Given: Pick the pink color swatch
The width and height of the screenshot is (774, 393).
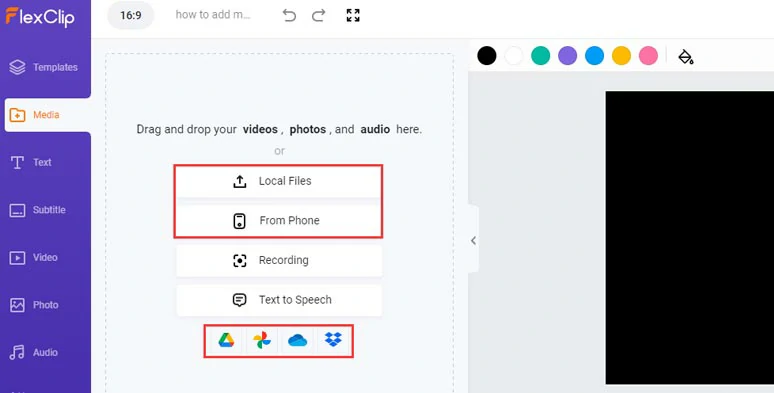Looking at the screenshot, I should [649, 56].
